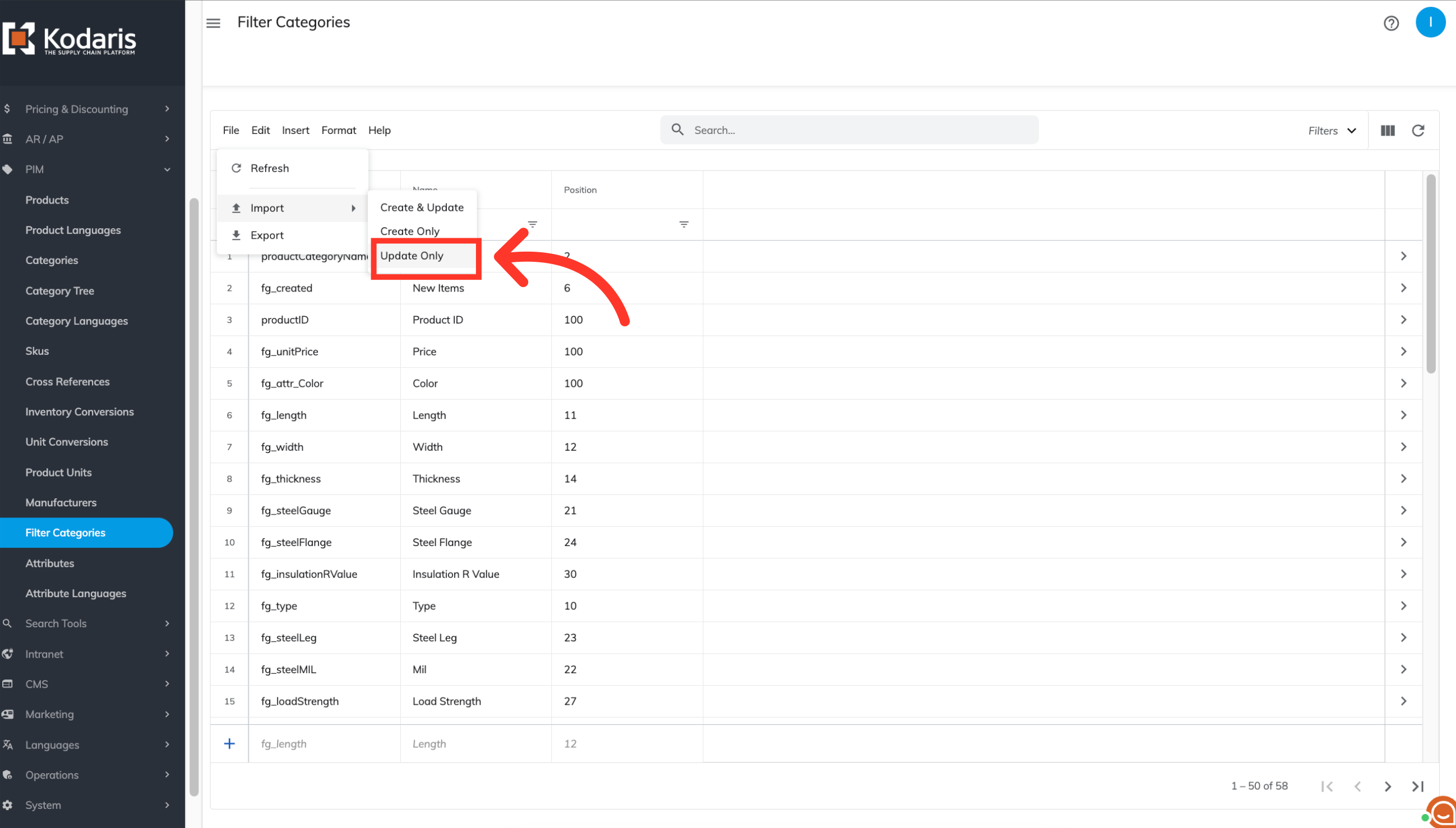Image resolution: width=1456 pixels, height=828 pixels.
Task: Choose Export from the File menu
Action: click(x=267, y=235)
